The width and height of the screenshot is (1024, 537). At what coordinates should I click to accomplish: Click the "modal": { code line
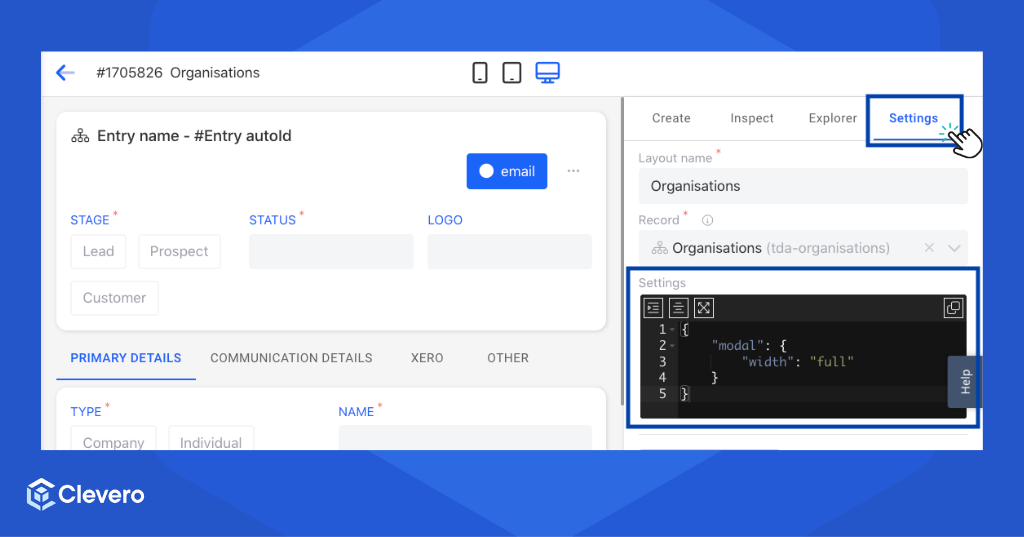point(750,346)
